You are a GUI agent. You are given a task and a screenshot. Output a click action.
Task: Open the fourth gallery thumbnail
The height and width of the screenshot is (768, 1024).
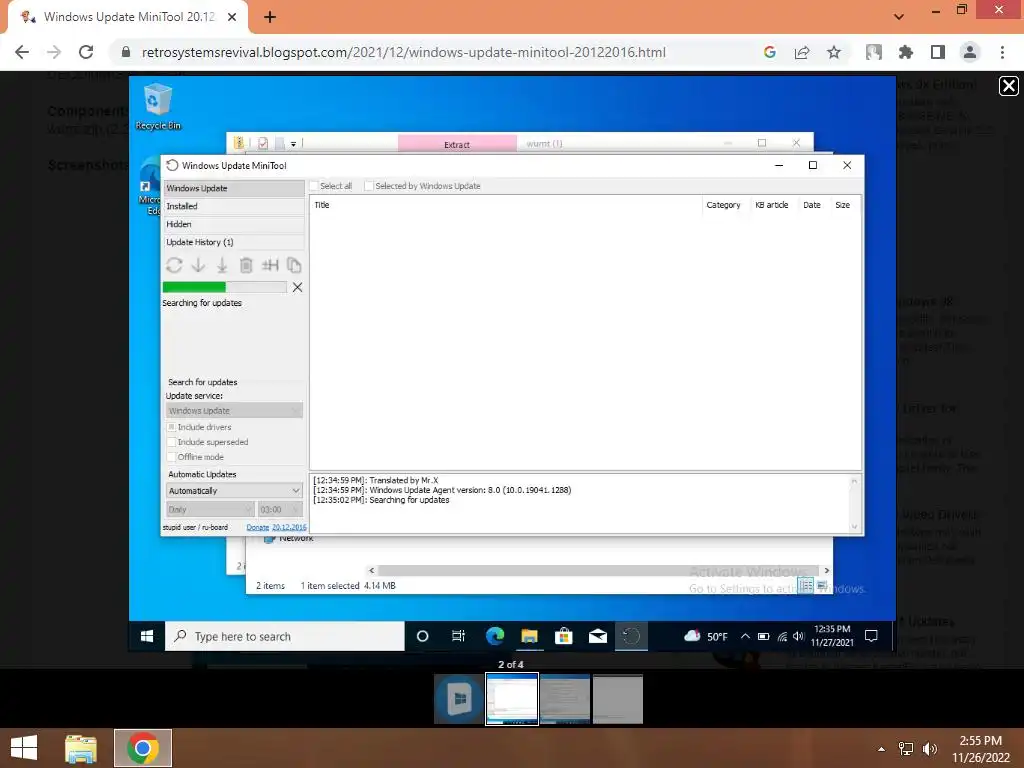(x=618, y=699)
